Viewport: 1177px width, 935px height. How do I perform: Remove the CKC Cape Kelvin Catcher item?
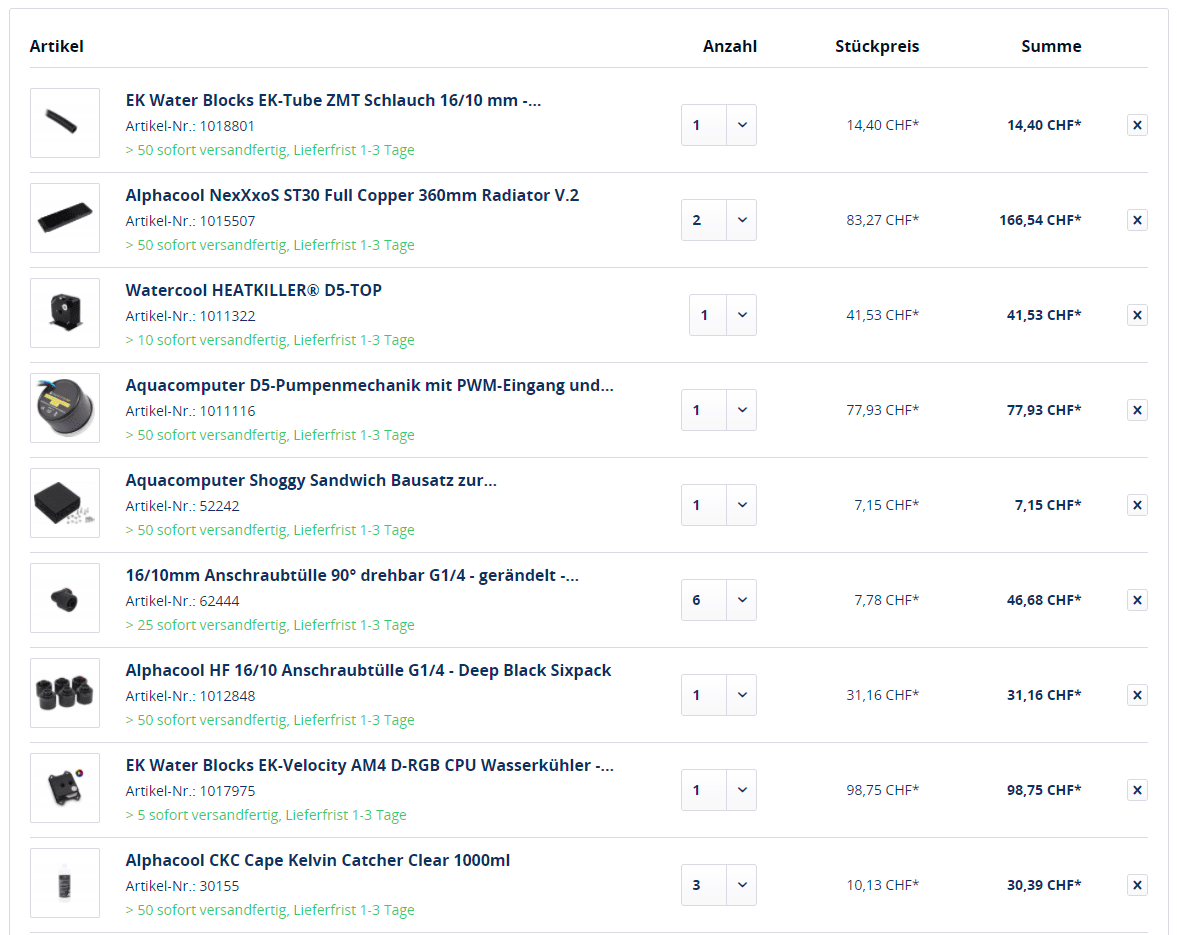pyautogui.click(x=1137, y=885)
